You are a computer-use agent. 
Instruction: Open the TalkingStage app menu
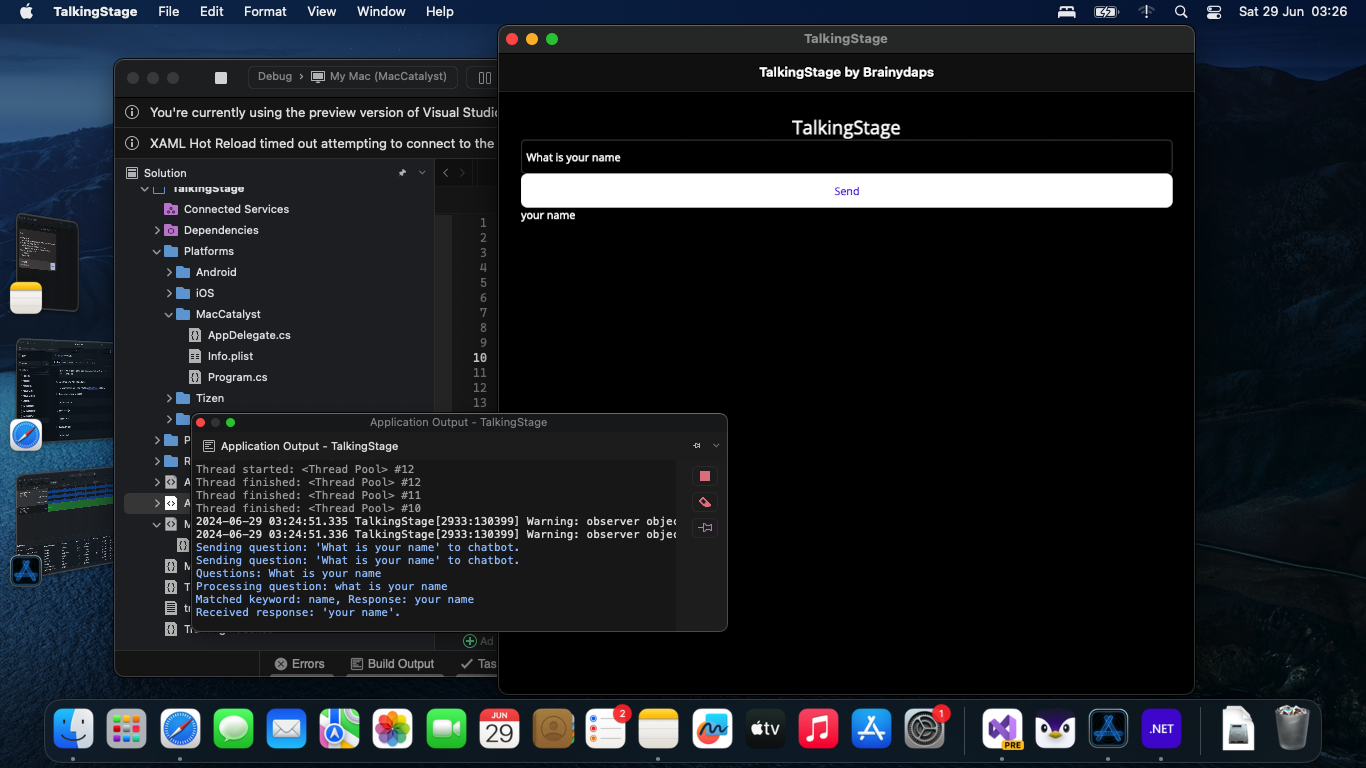[x=95, y=12]
